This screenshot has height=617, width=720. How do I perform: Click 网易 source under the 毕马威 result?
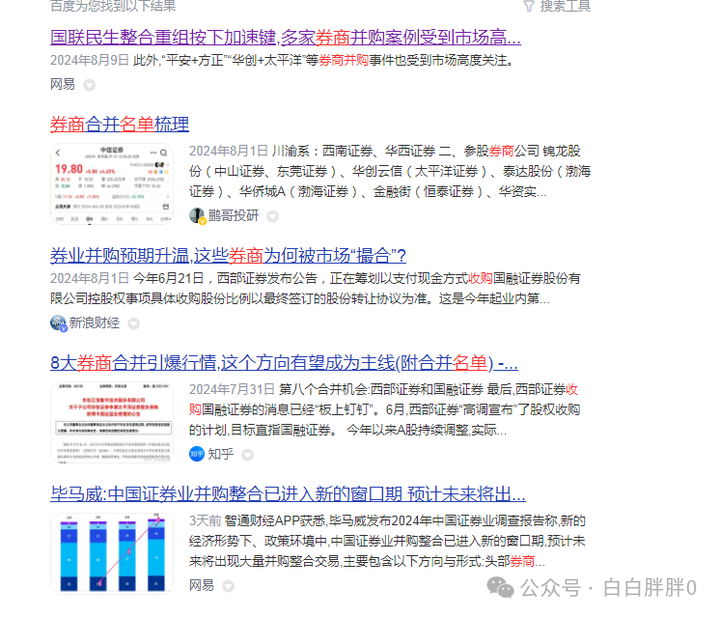click(202, 585)
